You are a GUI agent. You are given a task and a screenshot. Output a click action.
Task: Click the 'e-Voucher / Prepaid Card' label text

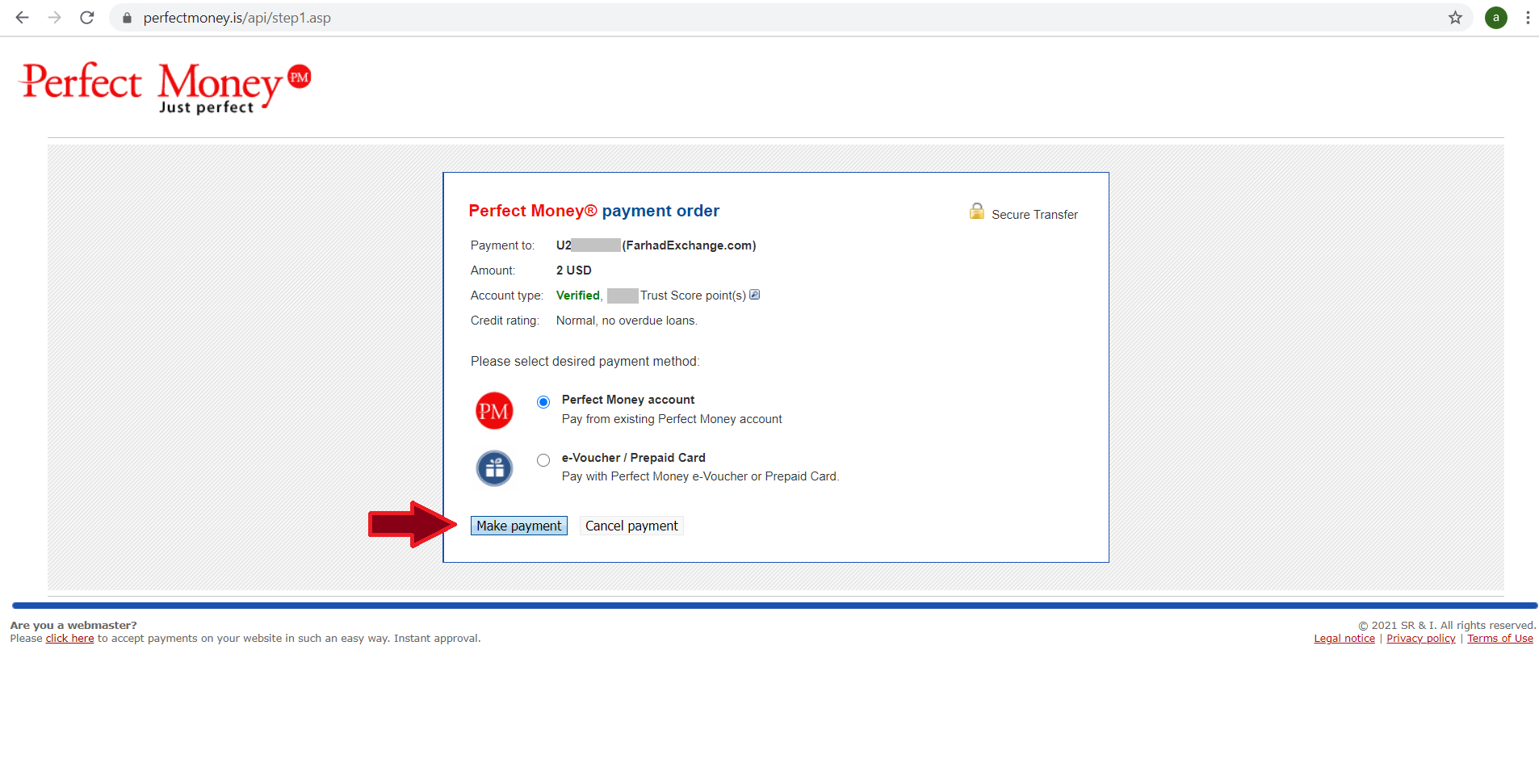pyautogui.click(x=634, y=458)
